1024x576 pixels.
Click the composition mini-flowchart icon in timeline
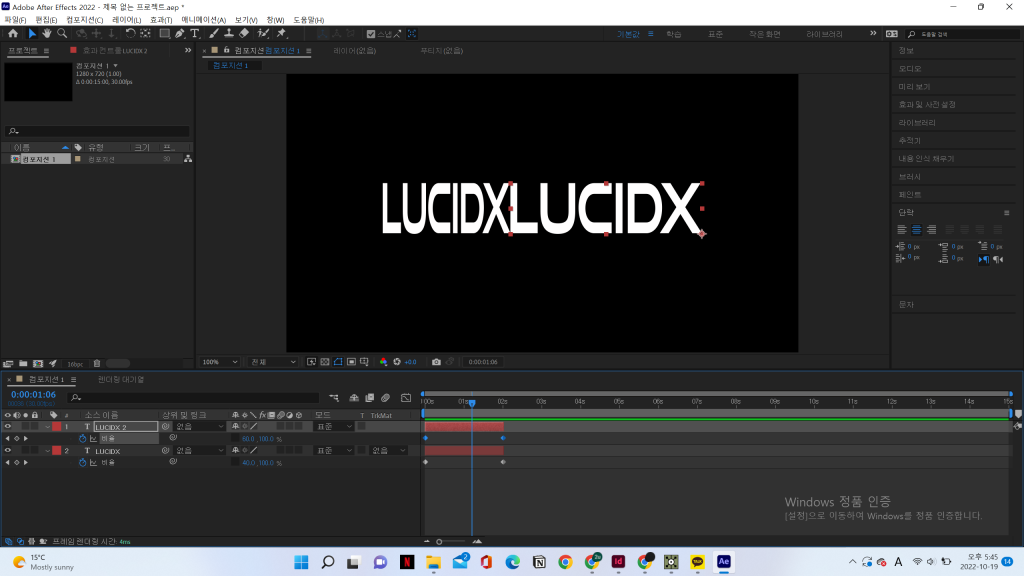point(334,398)
